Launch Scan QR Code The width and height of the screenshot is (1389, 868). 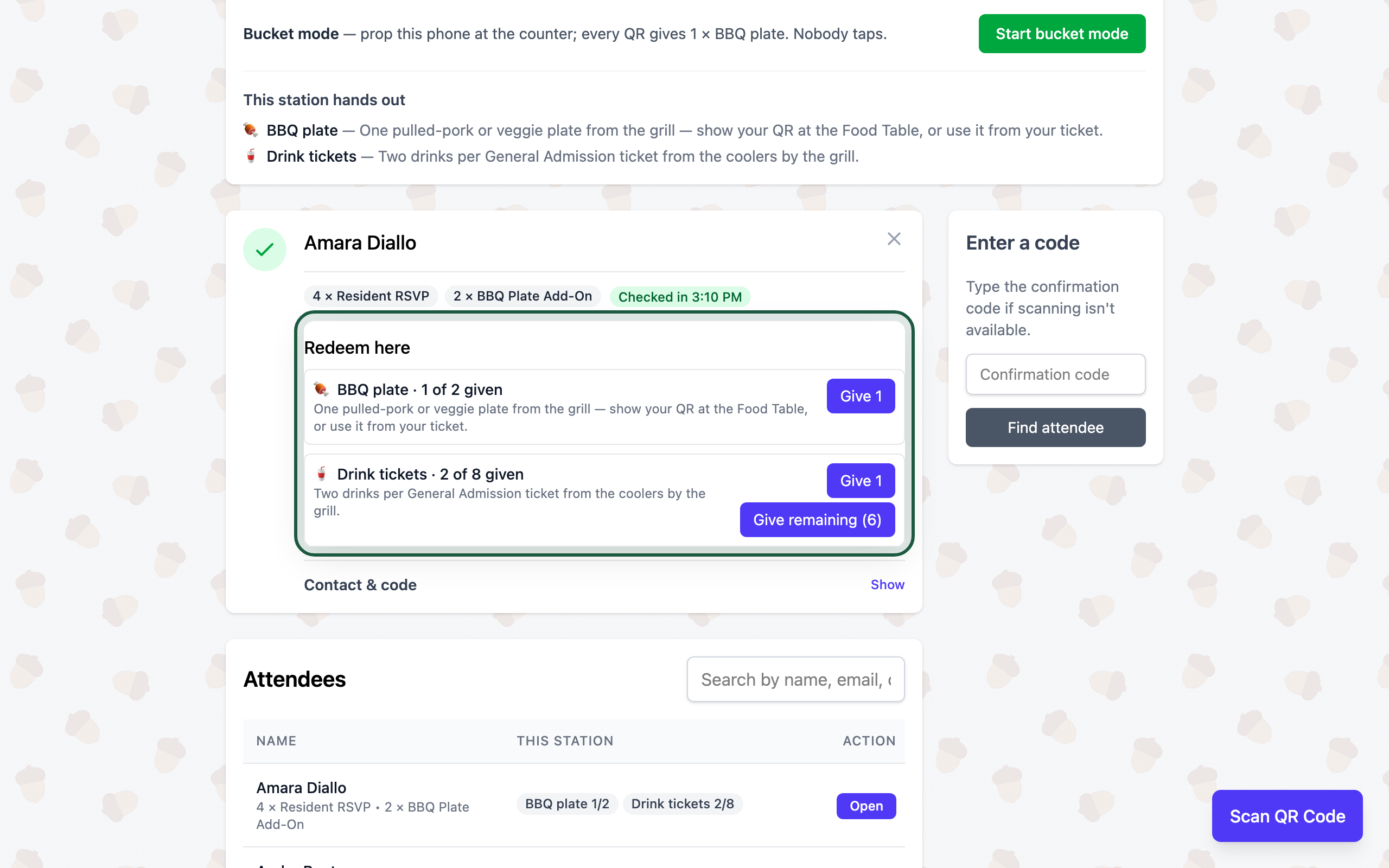[1287, 816]
